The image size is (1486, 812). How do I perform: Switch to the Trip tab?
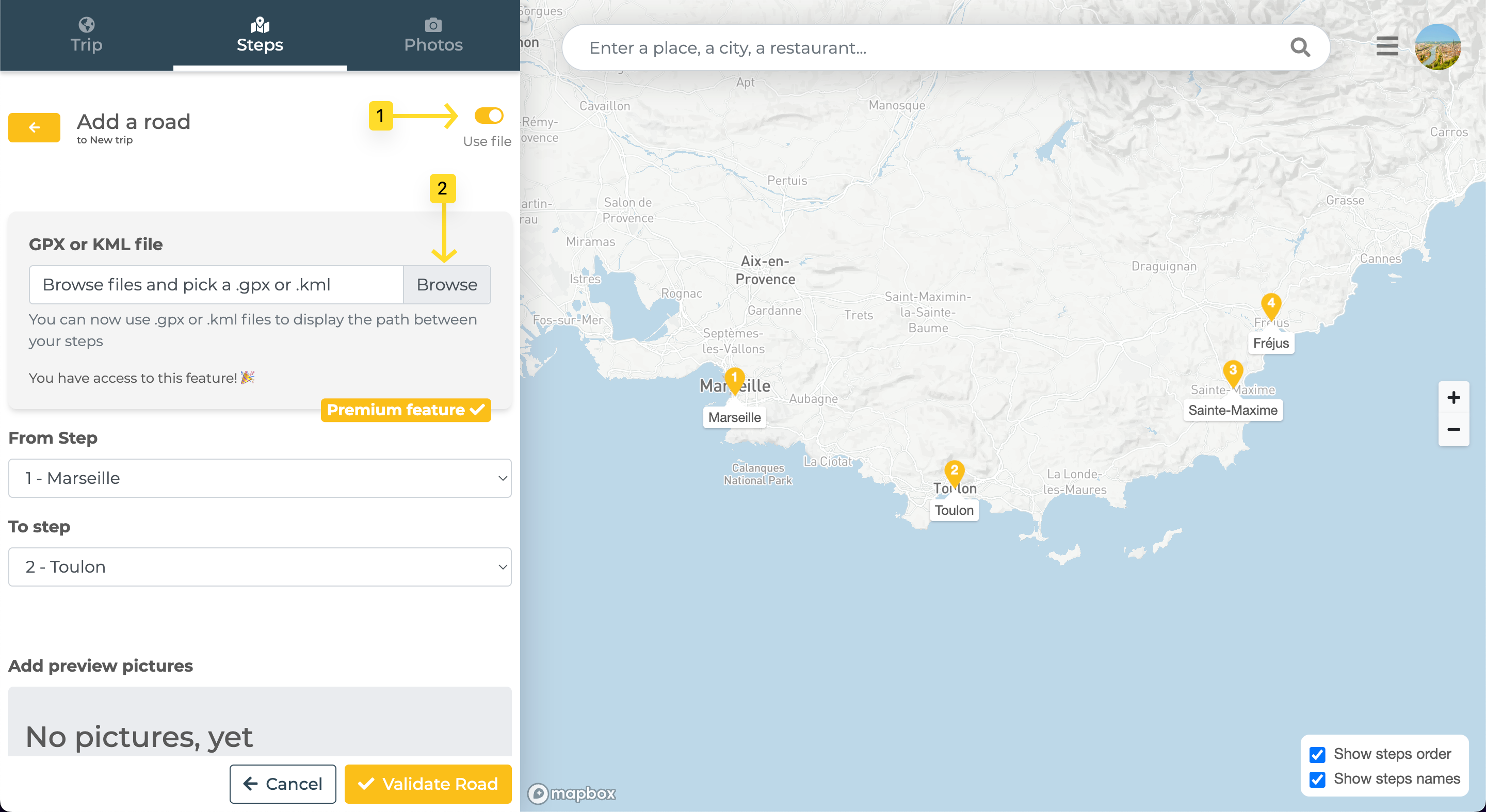pos(87,35)
